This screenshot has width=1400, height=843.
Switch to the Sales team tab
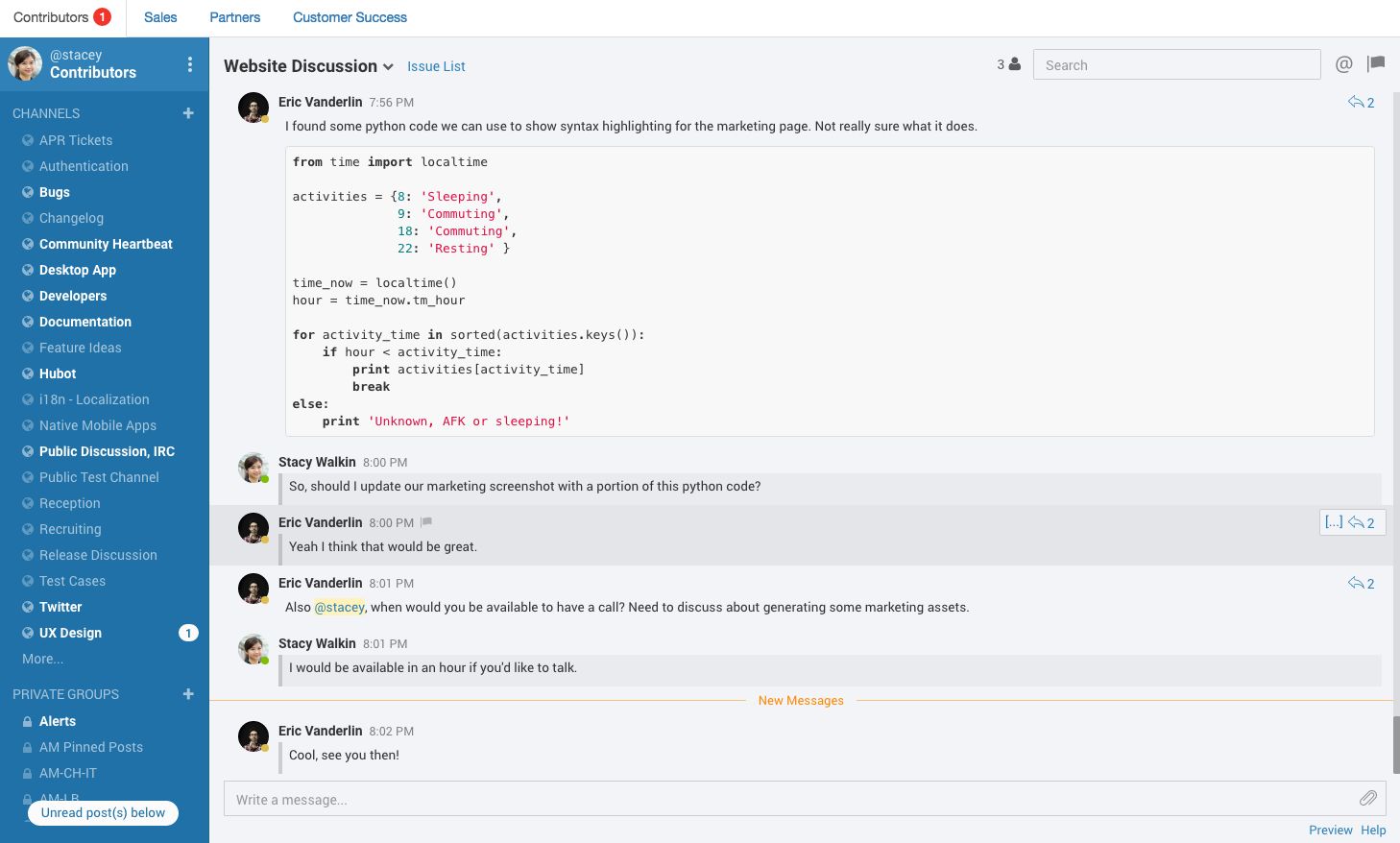point(160,17)
